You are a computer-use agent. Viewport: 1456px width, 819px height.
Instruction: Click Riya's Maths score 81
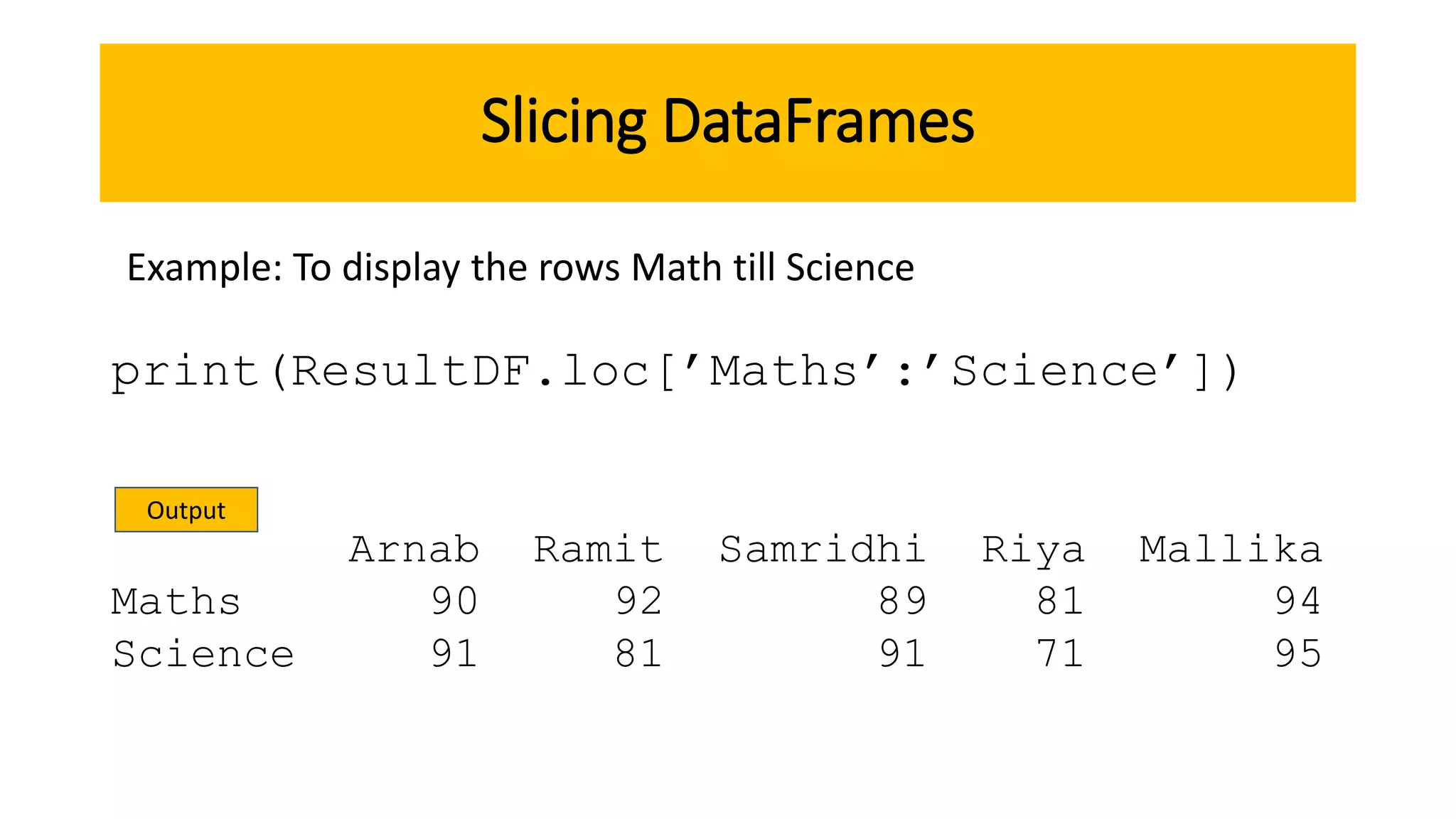(1060, 601)
